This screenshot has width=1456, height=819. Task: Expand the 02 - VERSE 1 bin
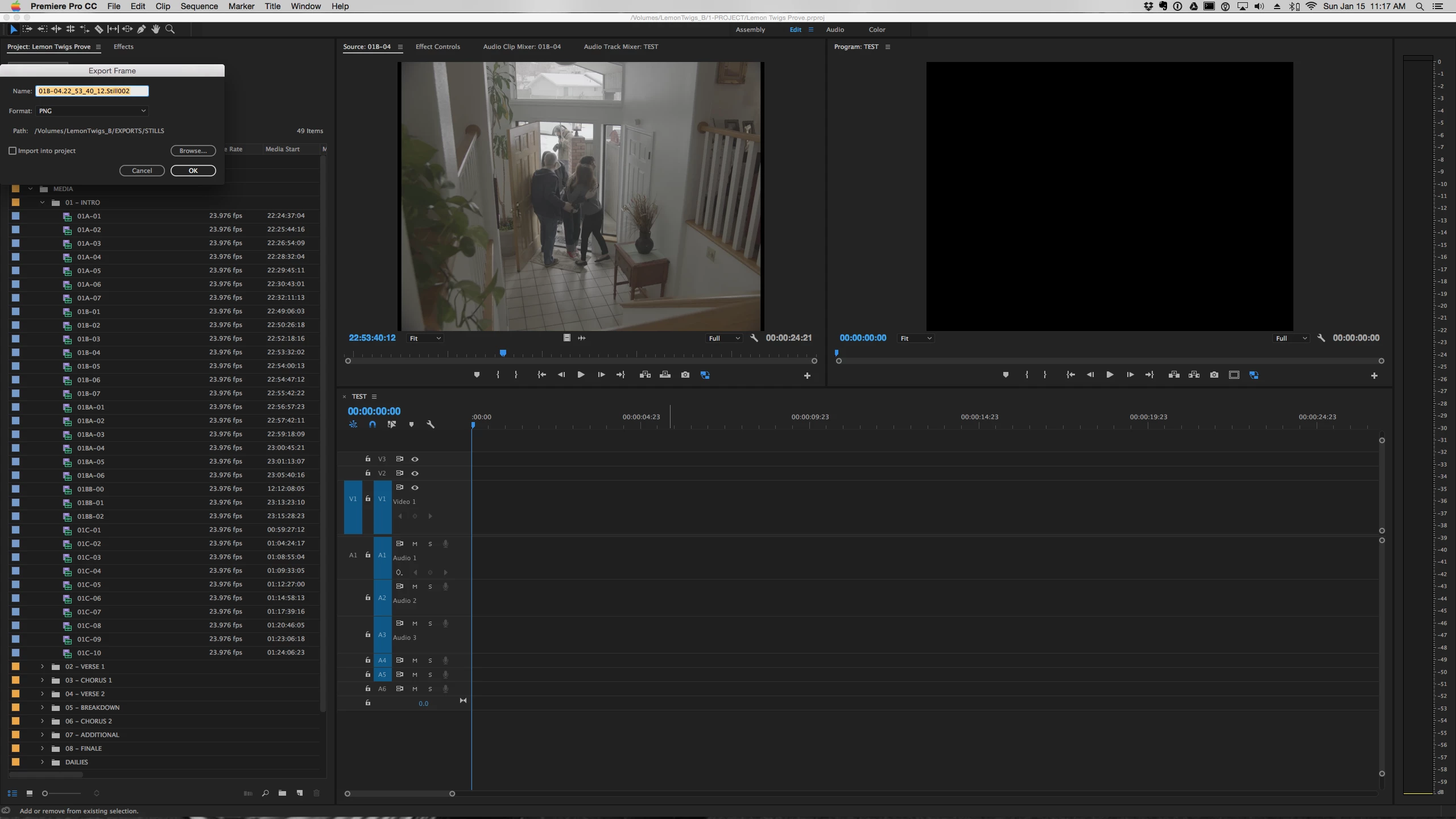42,667
